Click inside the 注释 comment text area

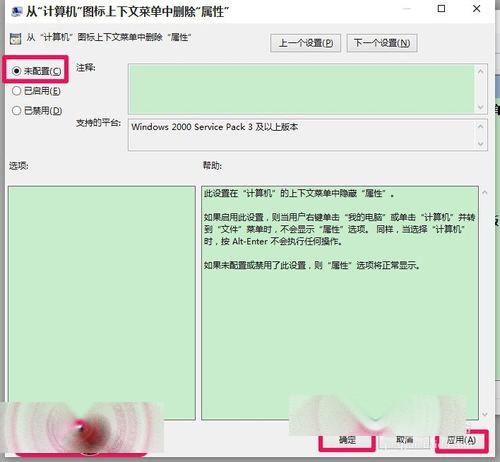(301, 89)
